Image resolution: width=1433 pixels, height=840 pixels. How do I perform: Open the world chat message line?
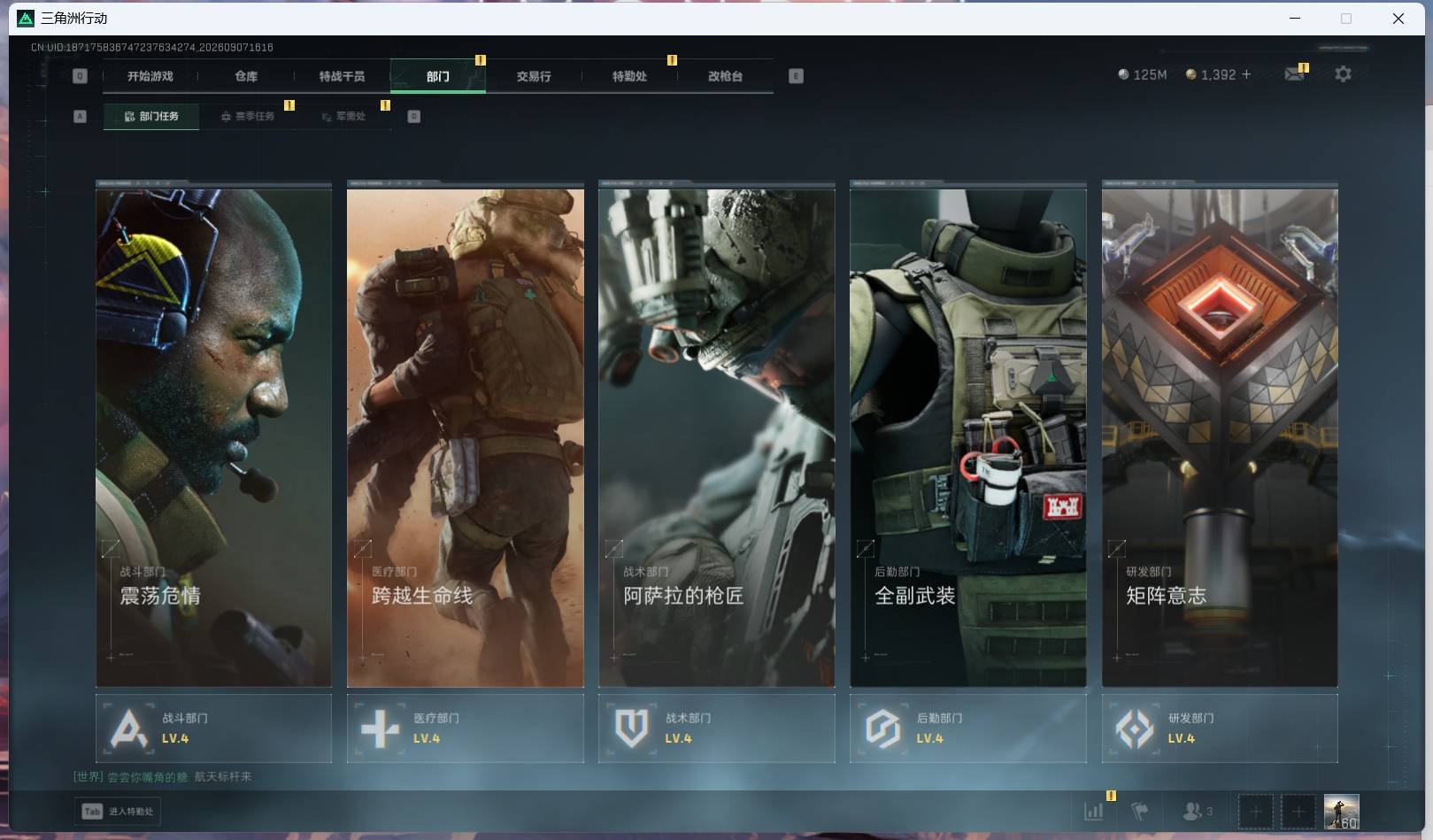(162, 776)
